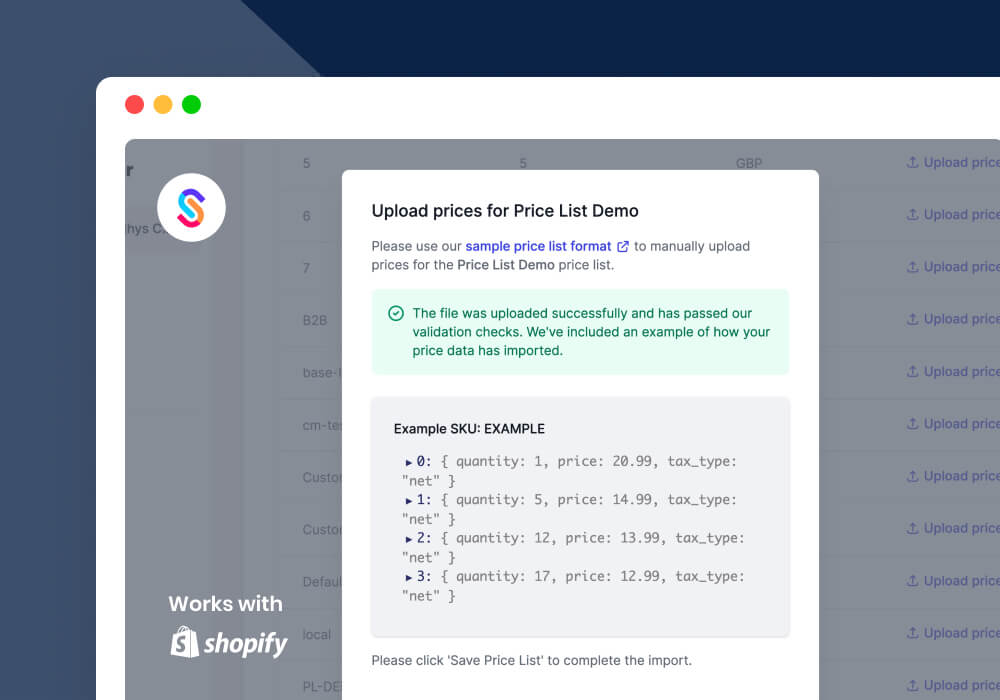
Task: Click the circular S app logo
Action: coord(190,207)
